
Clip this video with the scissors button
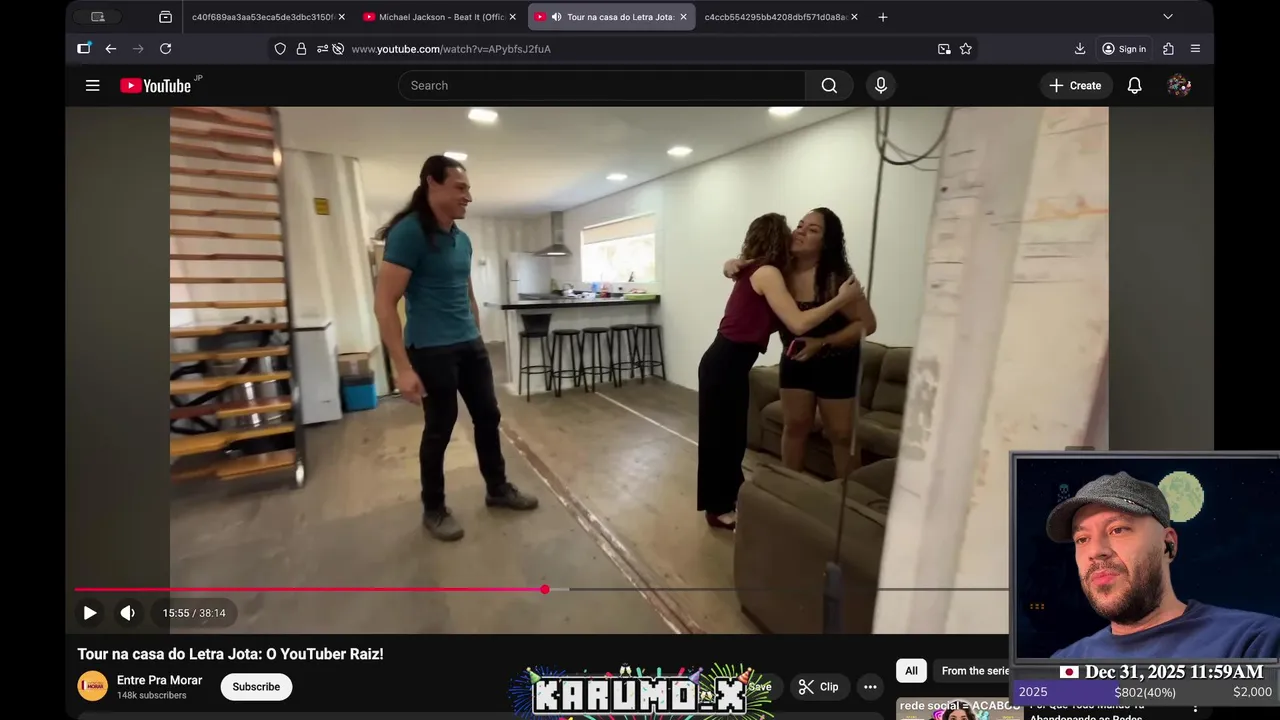coord(818,687)
